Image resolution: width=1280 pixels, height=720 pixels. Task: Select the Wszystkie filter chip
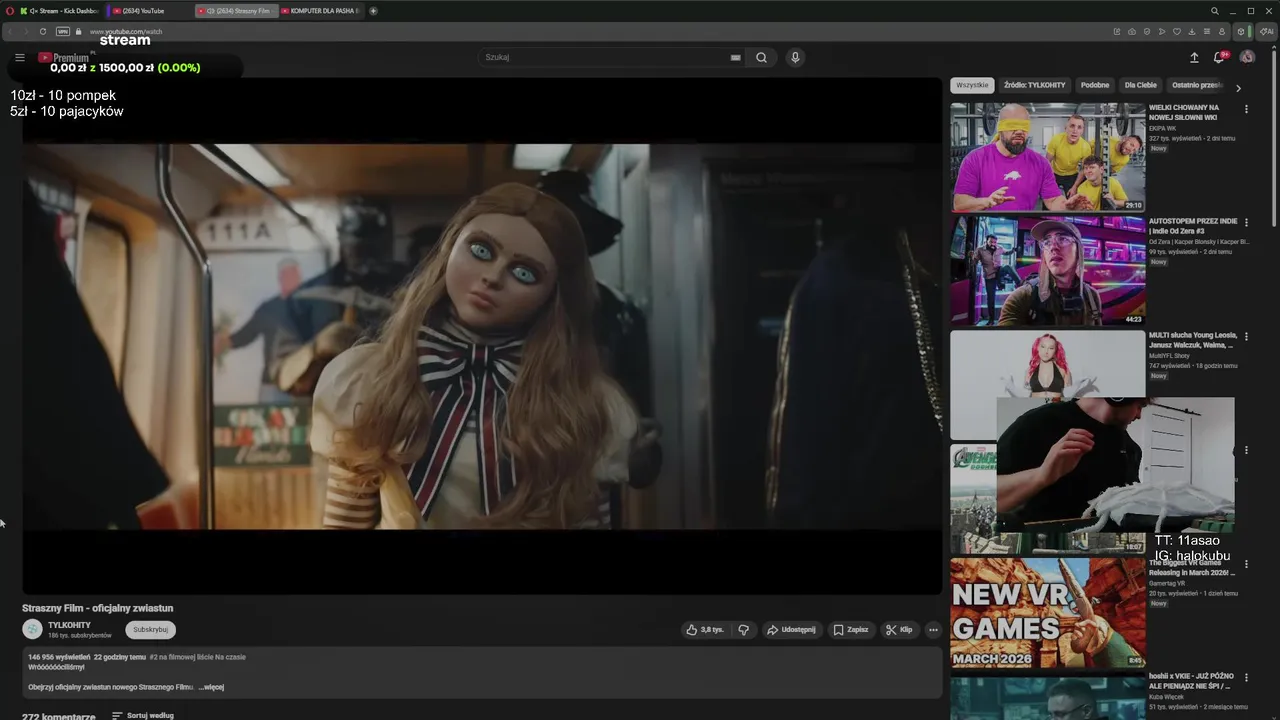[972, 85]
